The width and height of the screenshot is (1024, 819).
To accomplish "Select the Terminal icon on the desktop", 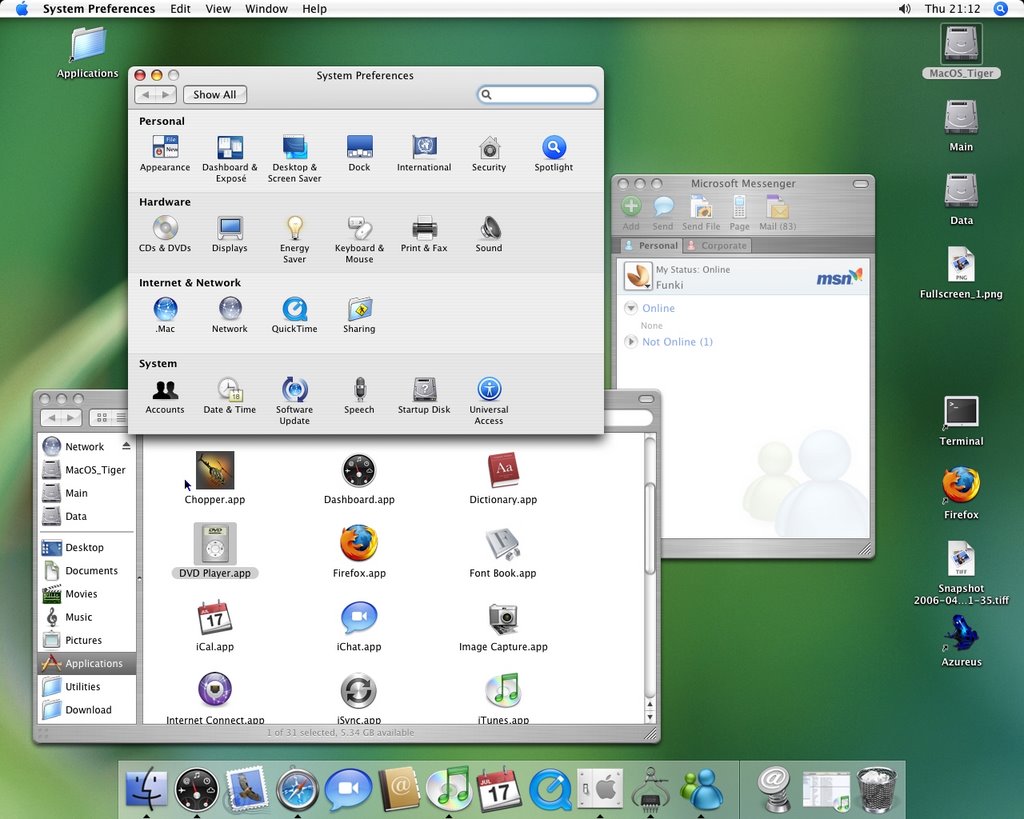I will click(961, 421).
